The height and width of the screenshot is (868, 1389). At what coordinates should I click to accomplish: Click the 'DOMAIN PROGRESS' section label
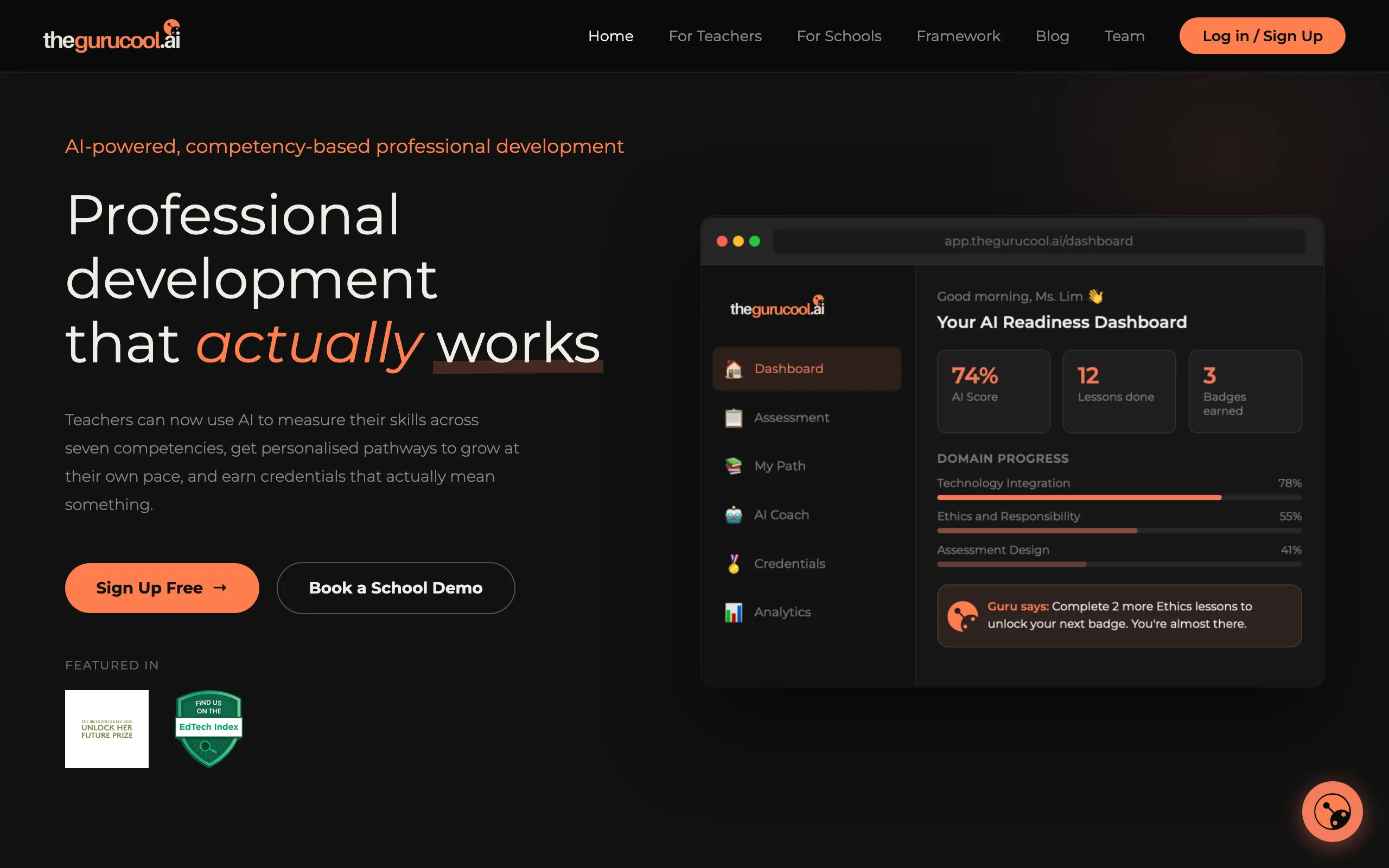coord(1003,458)
